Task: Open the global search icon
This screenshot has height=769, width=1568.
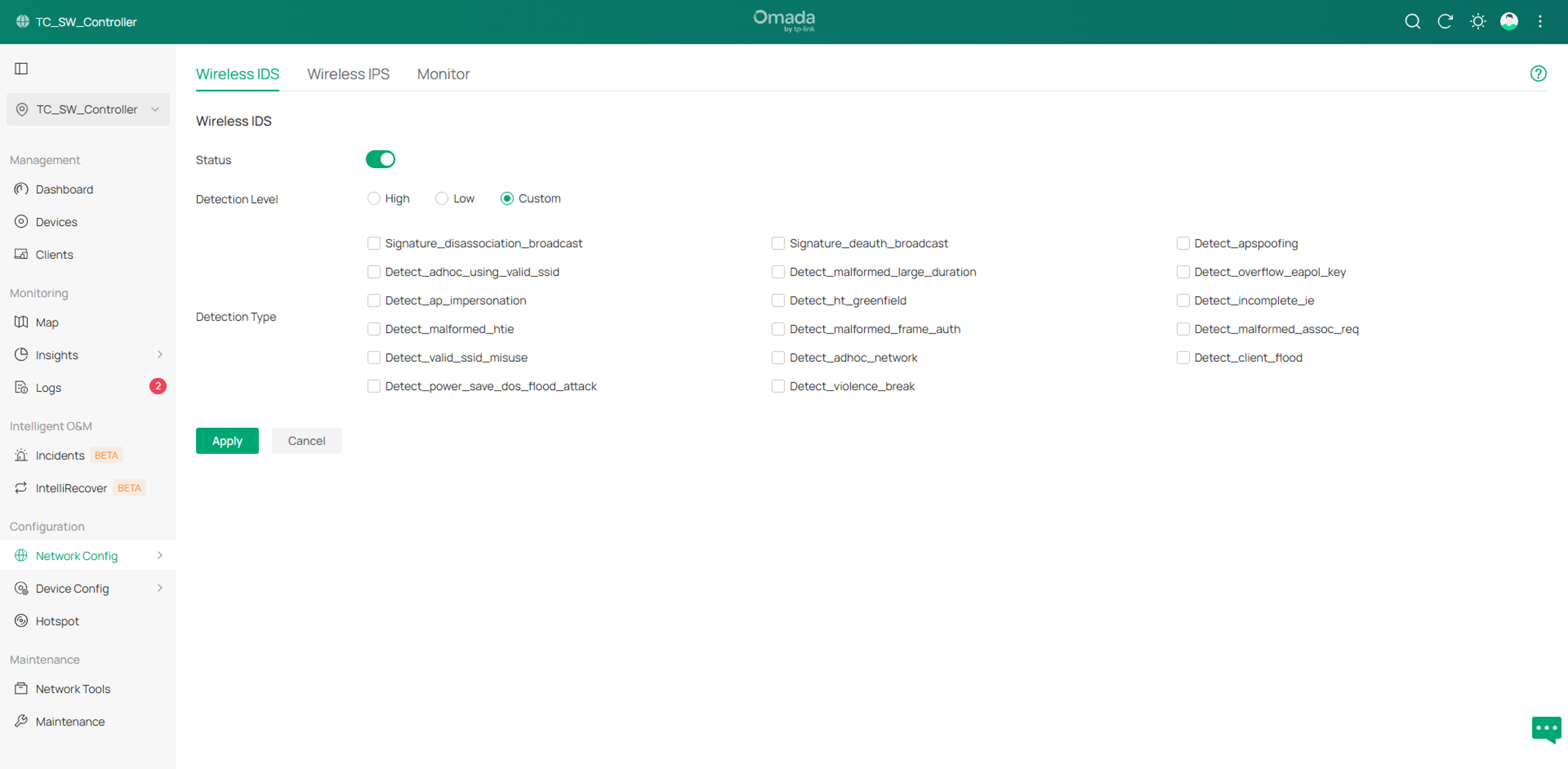Action: pyautogui.click(x=1412, y=22)
